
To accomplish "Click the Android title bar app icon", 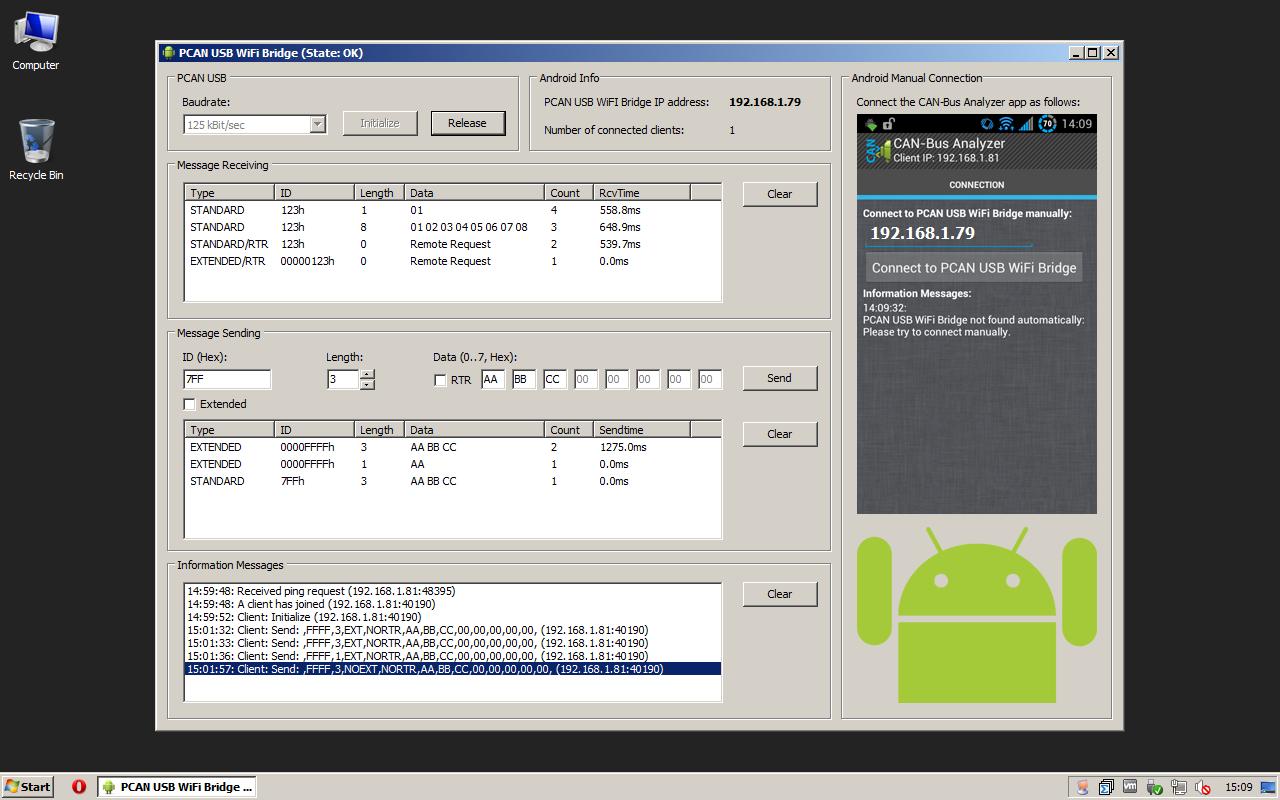I will 168,53.
